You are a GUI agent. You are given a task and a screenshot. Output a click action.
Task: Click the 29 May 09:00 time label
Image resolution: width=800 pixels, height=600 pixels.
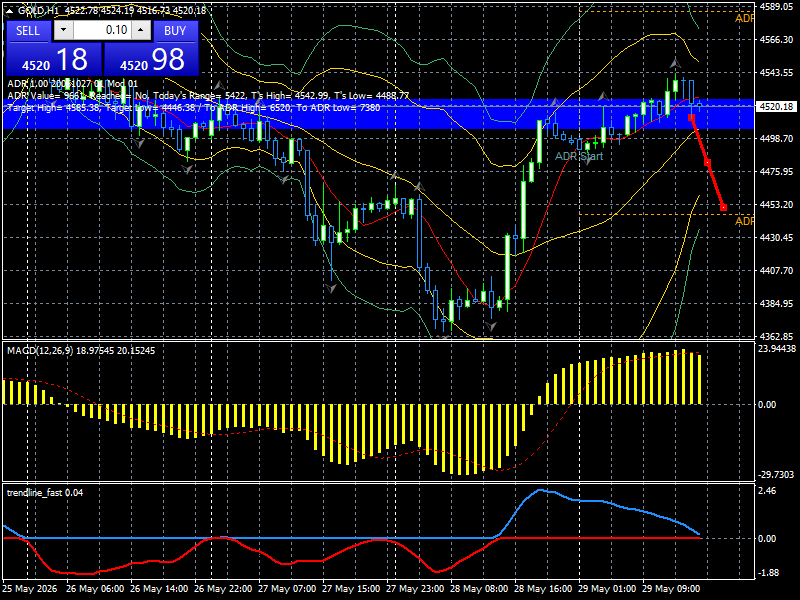pyautogui.click(x=671, y=589)
